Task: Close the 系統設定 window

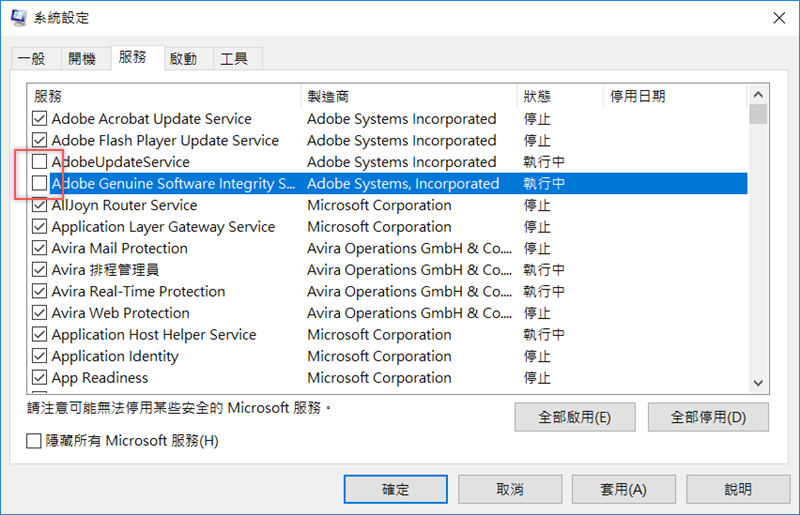Action: tap(777, 16)
